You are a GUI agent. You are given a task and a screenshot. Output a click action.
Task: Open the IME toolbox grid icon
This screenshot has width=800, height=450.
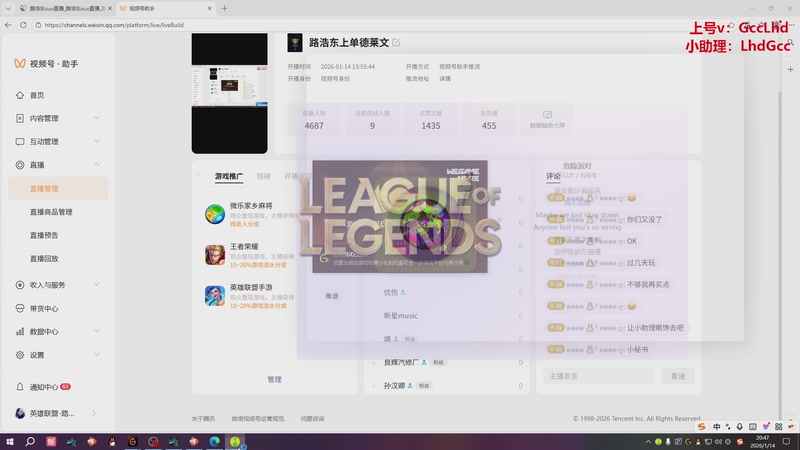[x=779, y=427]
